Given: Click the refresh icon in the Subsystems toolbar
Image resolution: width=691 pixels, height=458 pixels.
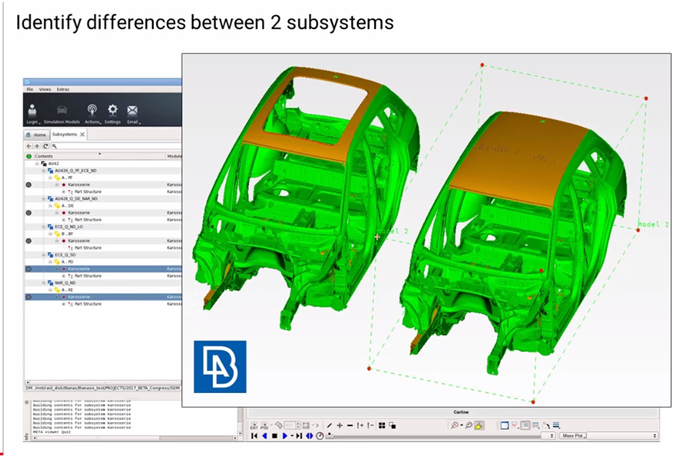Looking at the screenshot, I should point(45,146).
